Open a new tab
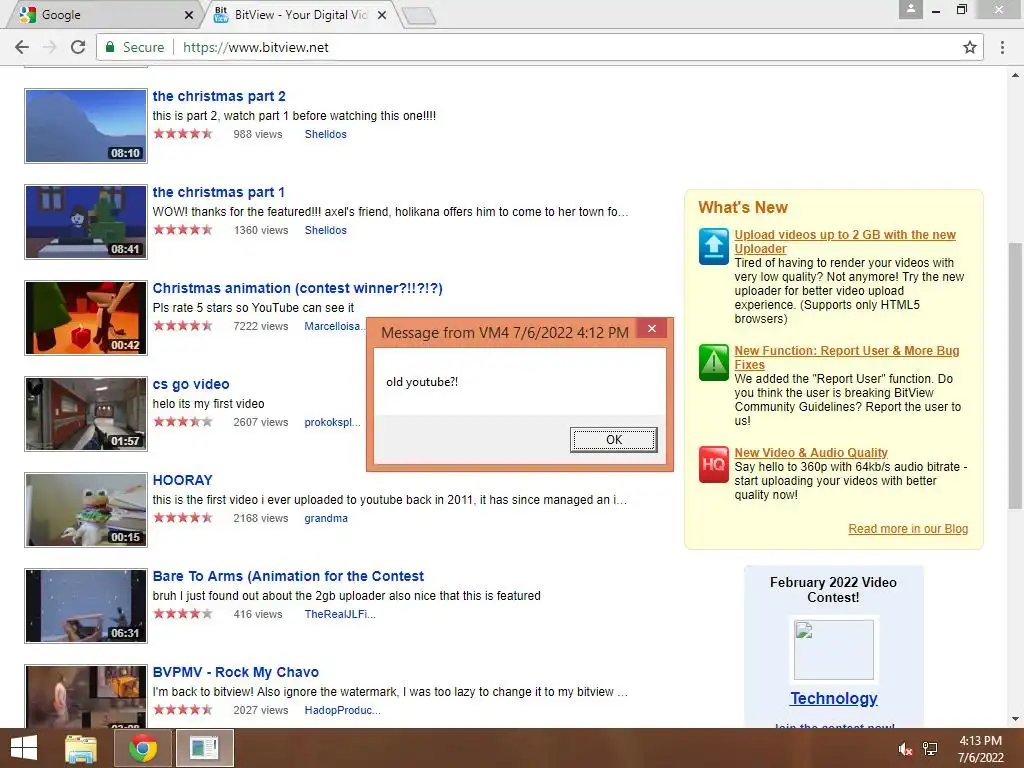The width and height of the screenshot is (1024, 768). pyautogui.click(x=419, y=16)
